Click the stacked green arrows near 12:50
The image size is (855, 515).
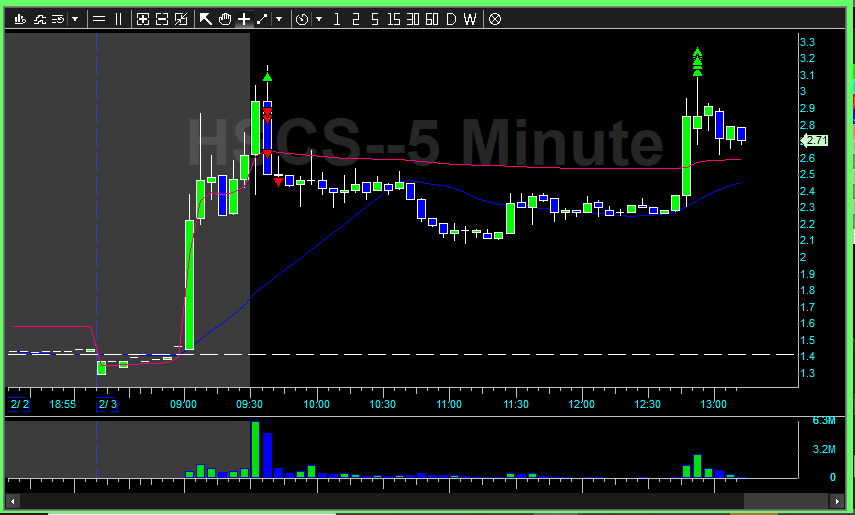click(697, 62)
